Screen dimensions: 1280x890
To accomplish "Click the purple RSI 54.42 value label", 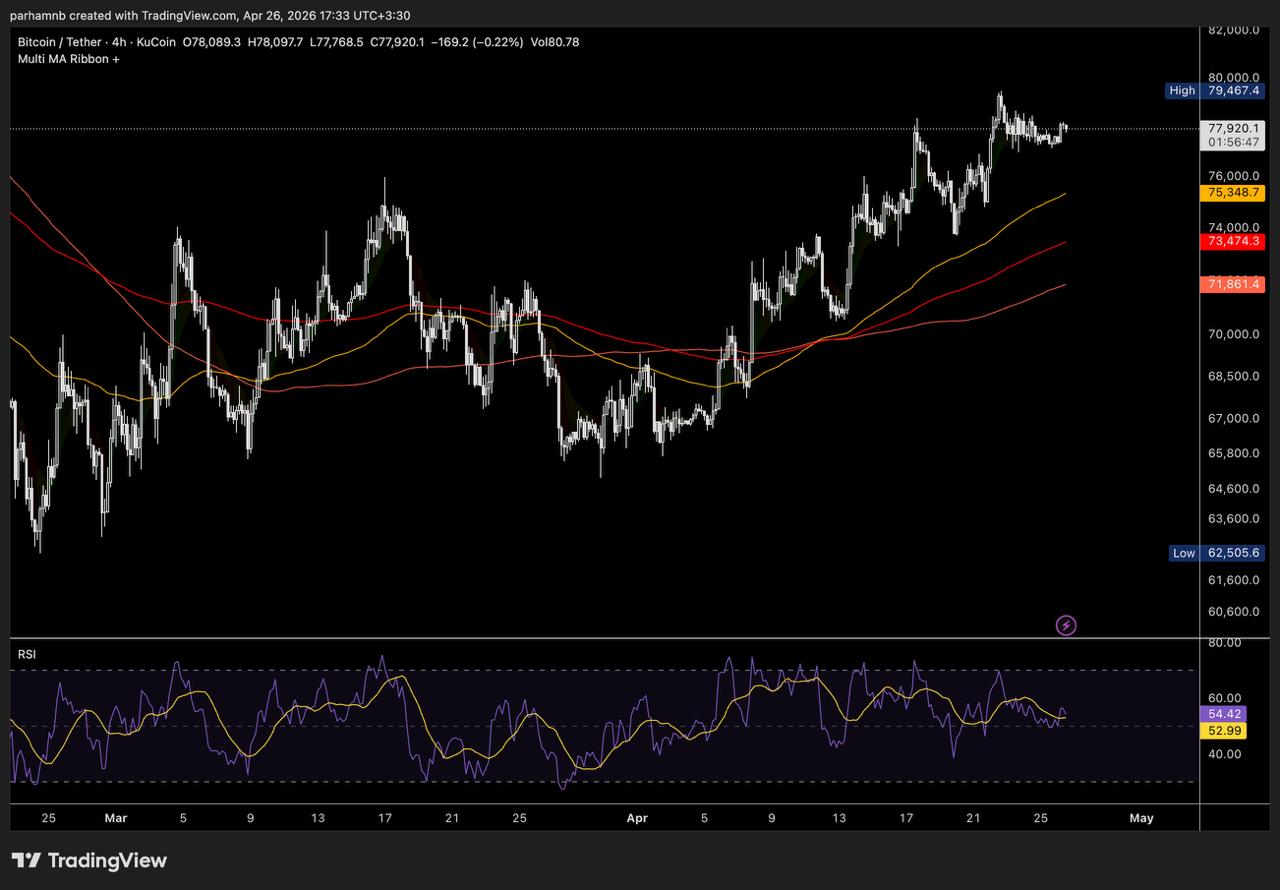I will 1224,714.
